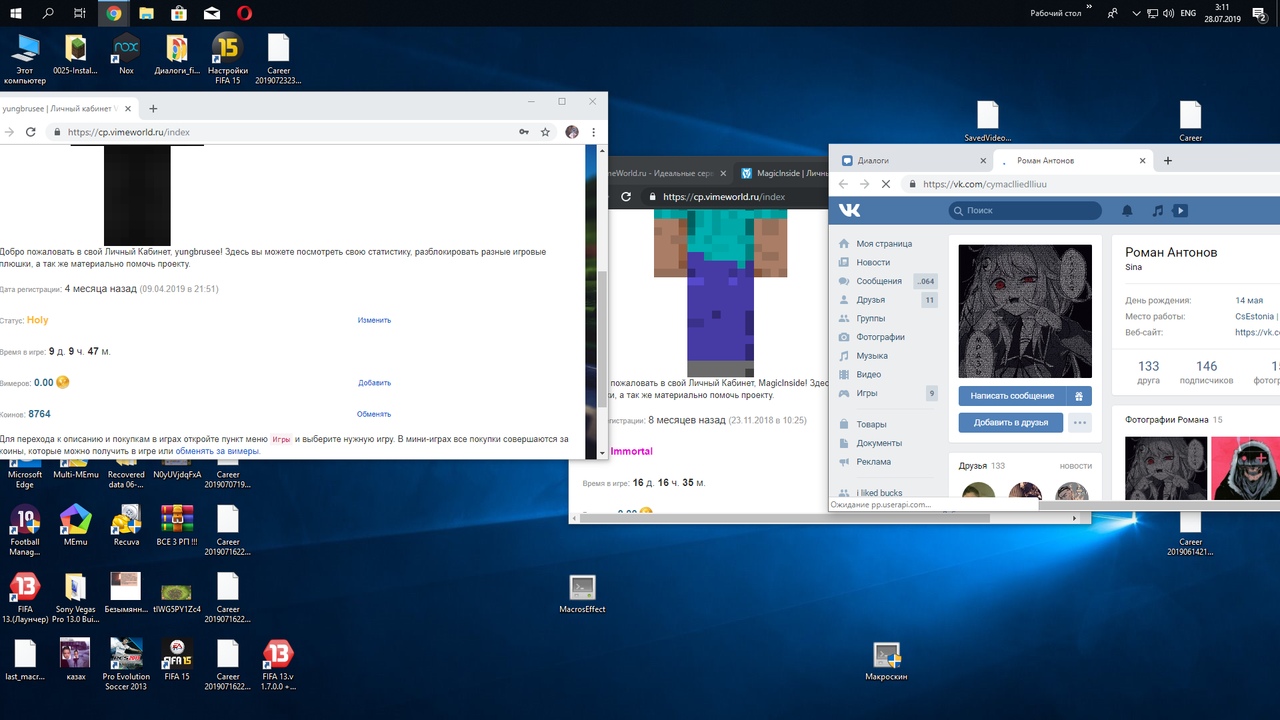The image size is (1280, 720).
Task: Reload the yungbrusee VimeWorld page
Action: click(x=31, y=132)
